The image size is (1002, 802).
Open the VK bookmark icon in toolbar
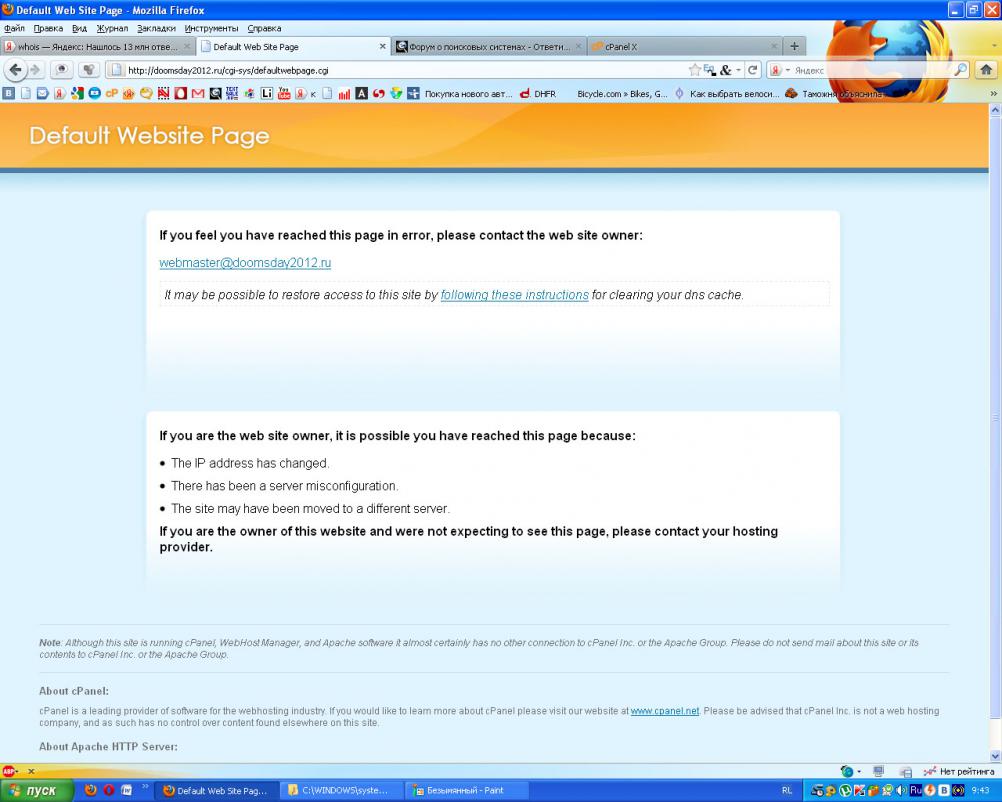tap(9, 93)
